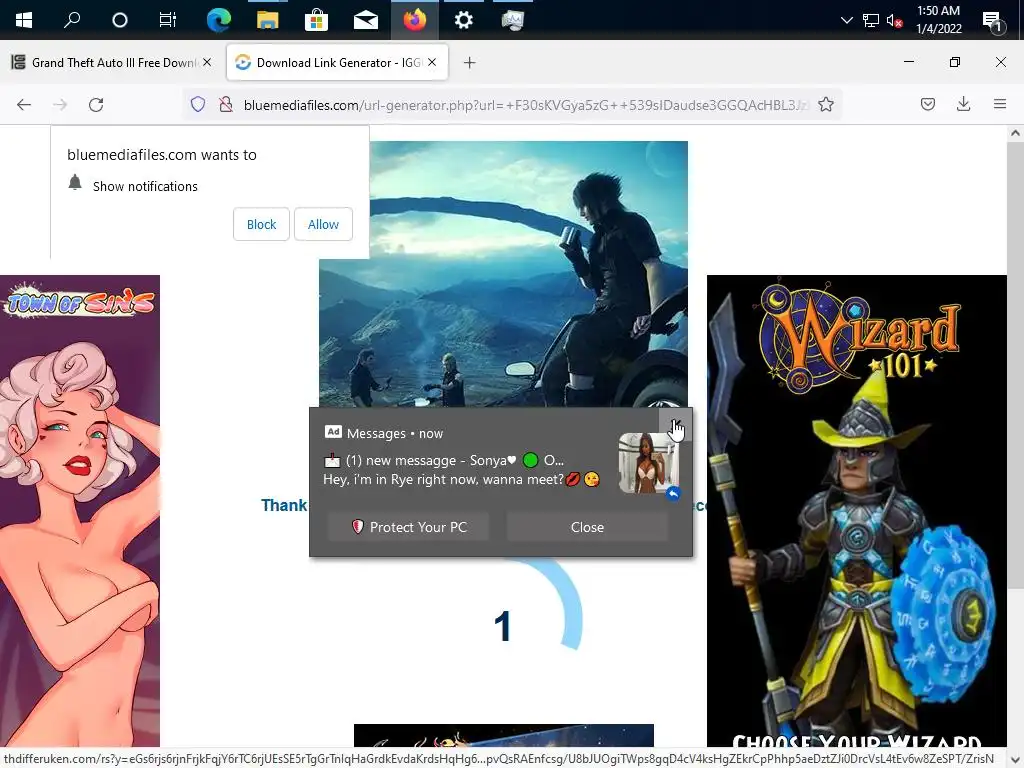The image size is (1024, 768).
Task: Open network status tray icon
Action: tap(871, 20)
